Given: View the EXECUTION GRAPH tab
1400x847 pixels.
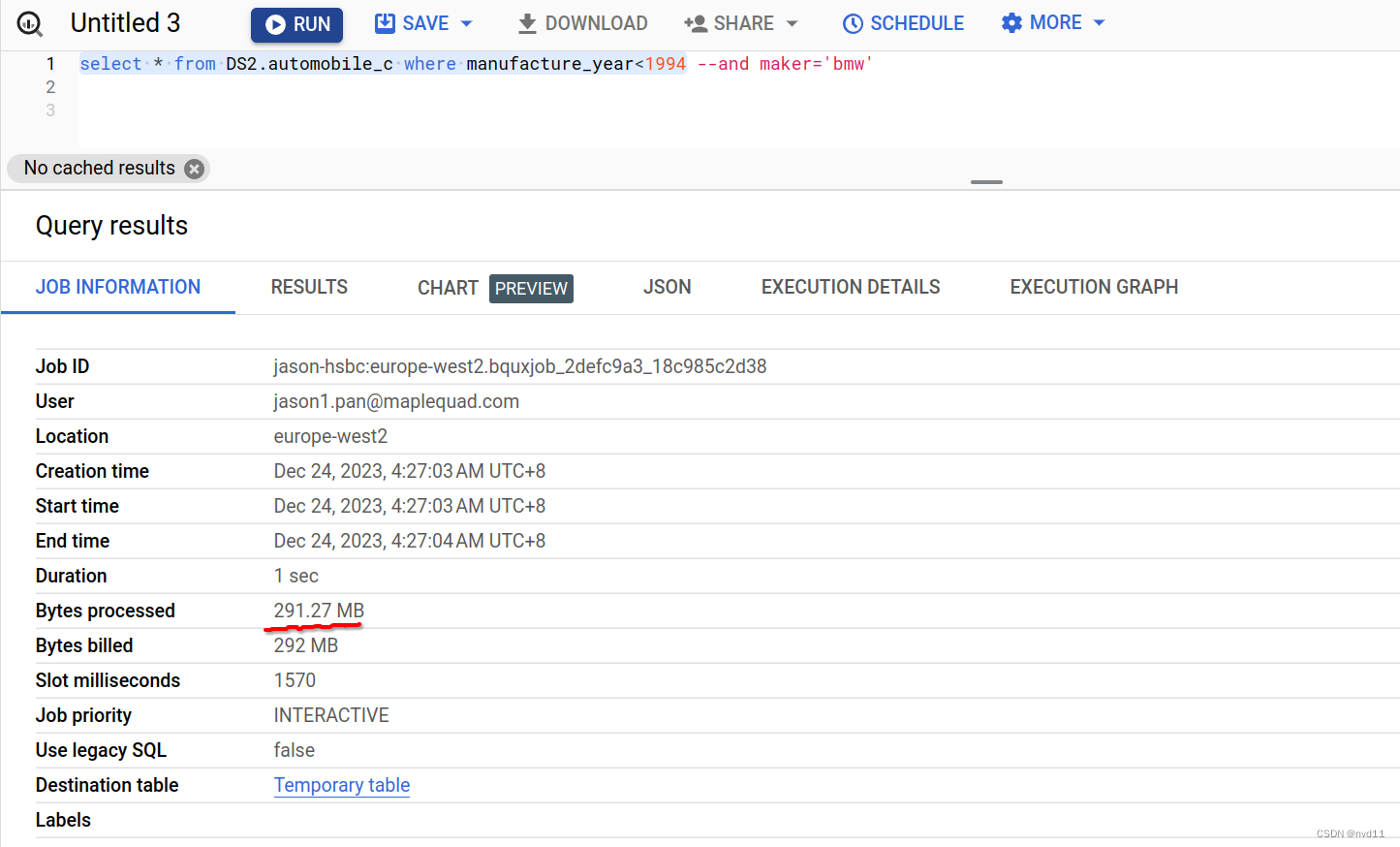Looking at the screenshot, I should point(1094,287).
